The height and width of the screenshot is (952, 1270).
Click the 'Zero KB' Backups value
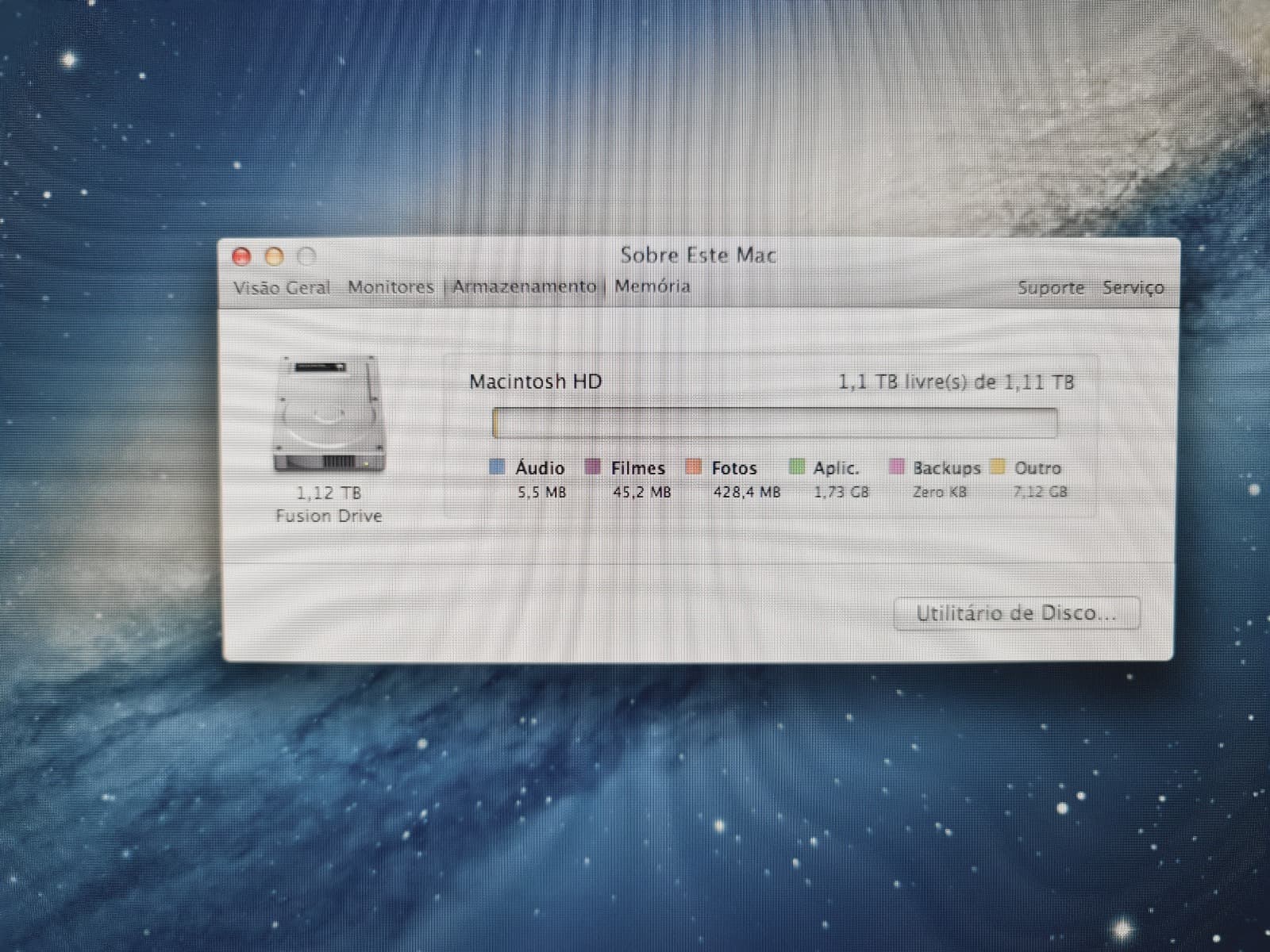click(940, 492)
